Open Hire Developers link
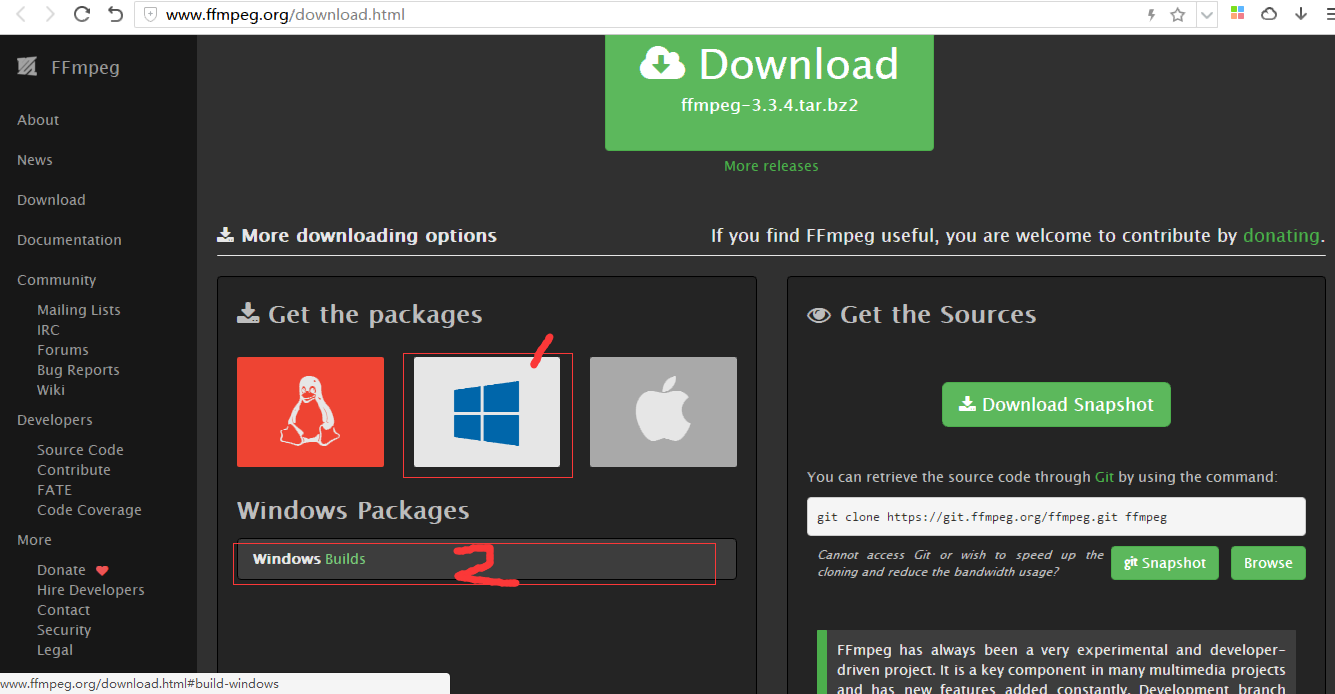The width and height of the screenshot is (1335, 694). pyautogui.click(x=91, y=590)
